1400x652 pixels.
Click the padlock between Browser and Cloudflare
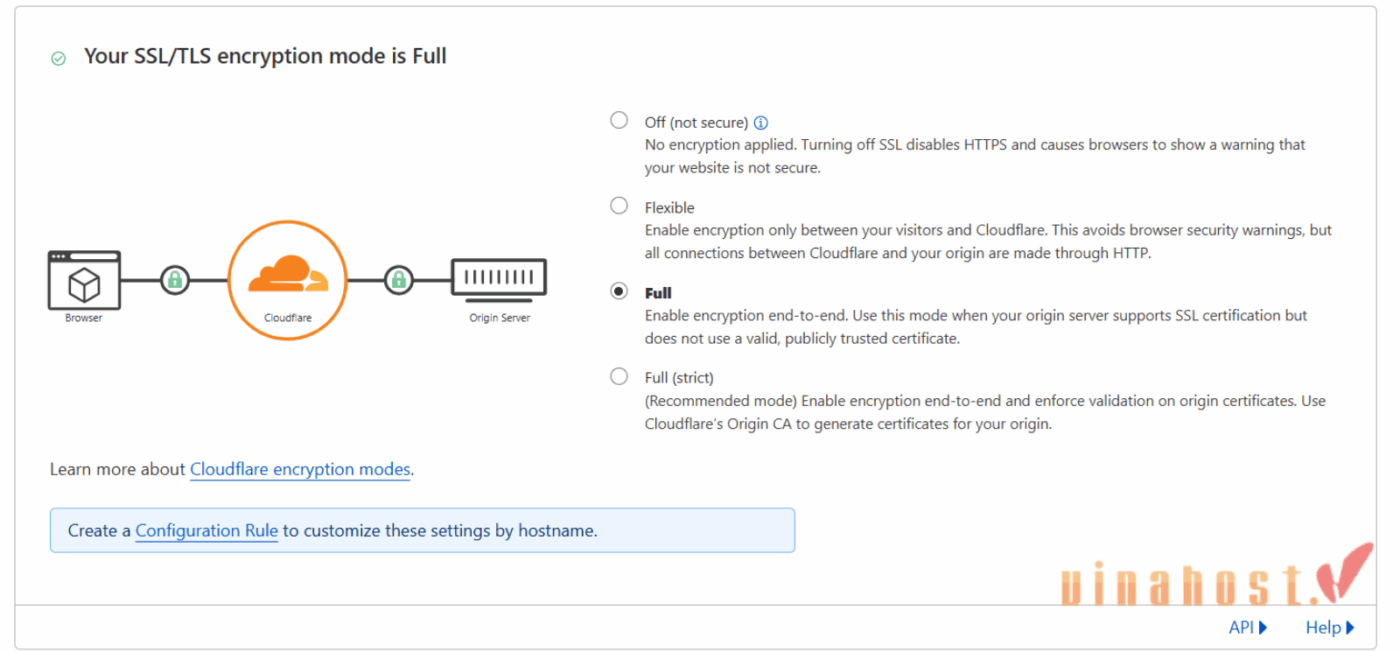(174, 281)
